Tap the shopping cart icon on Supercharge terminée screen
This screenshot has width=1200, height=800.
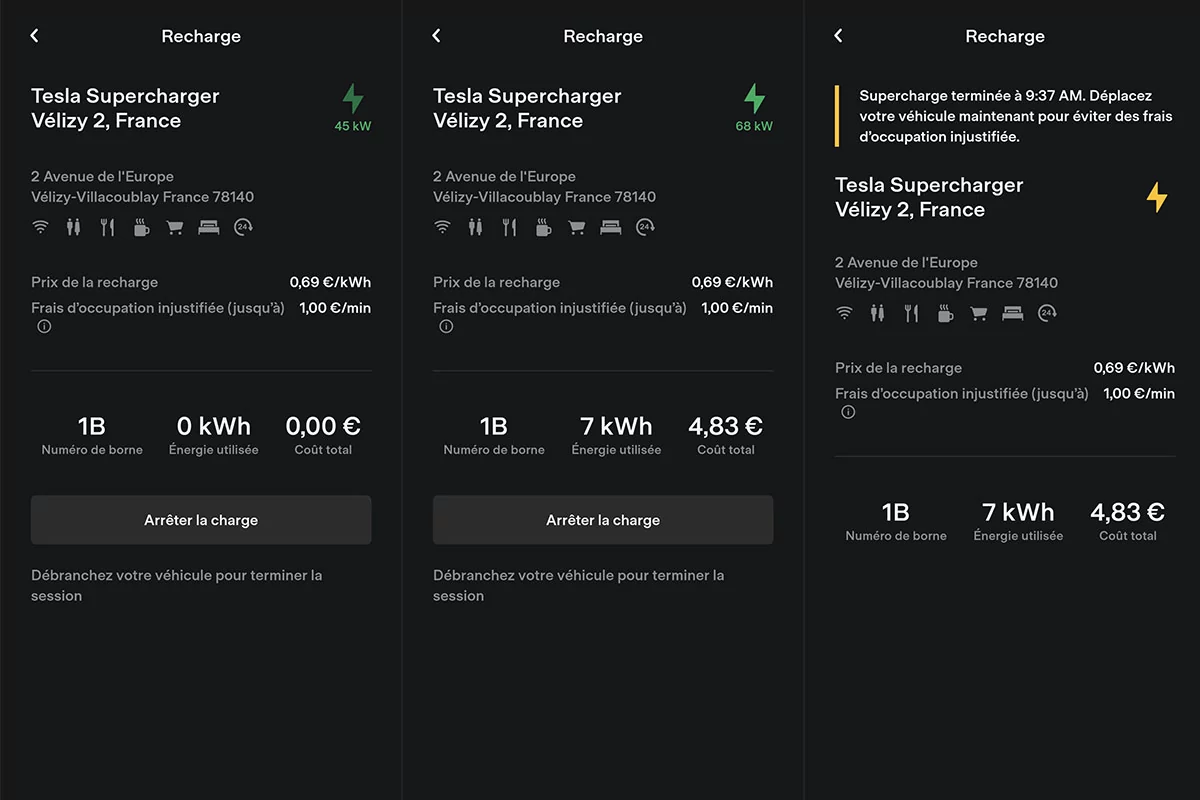point(979,313)
